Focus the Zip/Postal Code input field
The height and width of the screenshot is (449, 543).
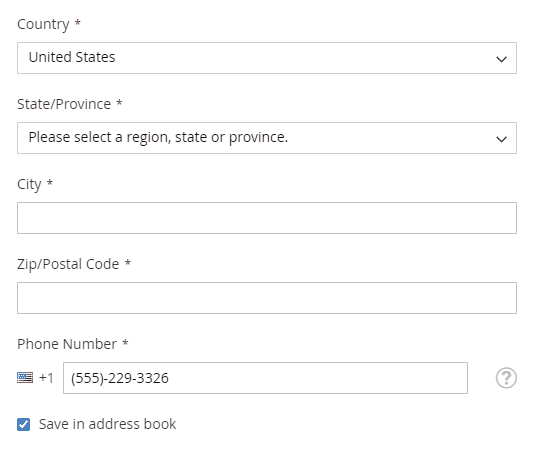click(x=267, y=298)
